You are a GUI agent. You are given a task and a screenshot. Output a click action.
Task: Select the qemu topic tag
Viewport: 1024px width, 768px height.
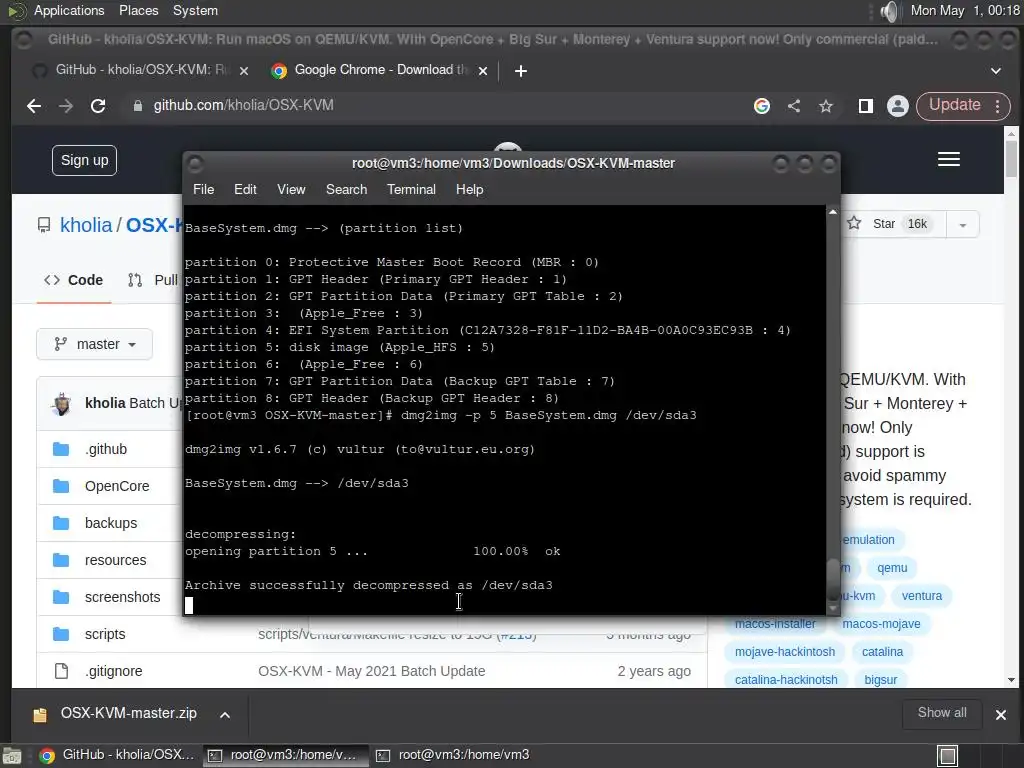tap(892, 568)
